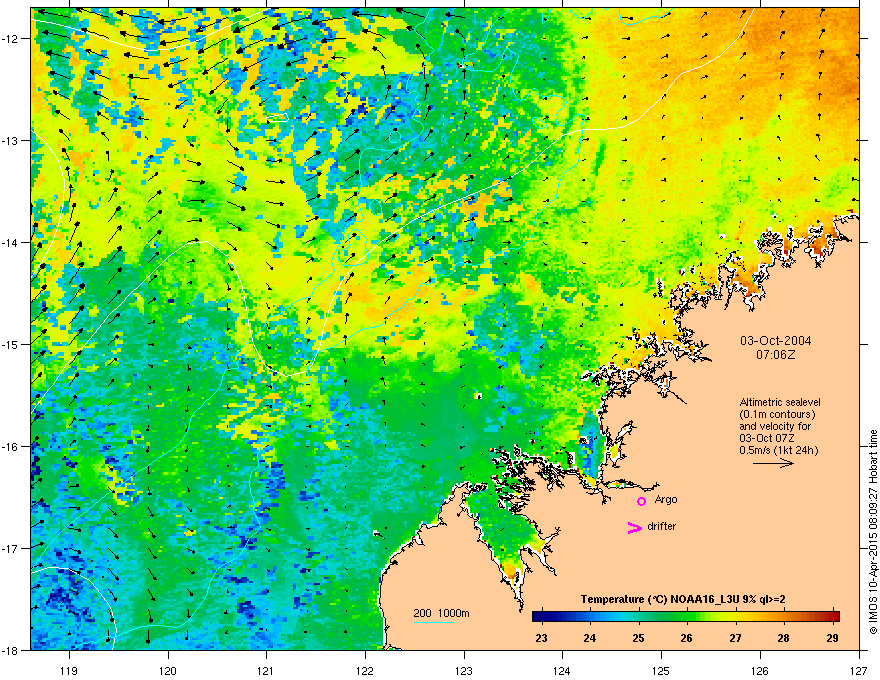Screen dimensions: 880x680
Task: Click the -17 latitude axis label
Action: click(x=11, y=549)
